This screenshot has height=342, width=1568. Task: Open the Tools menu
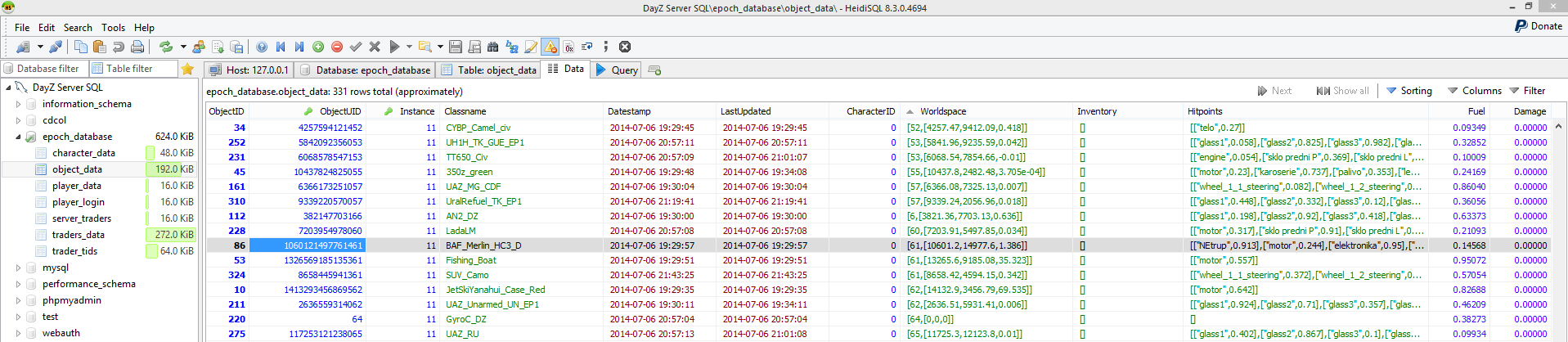(113, 27)
